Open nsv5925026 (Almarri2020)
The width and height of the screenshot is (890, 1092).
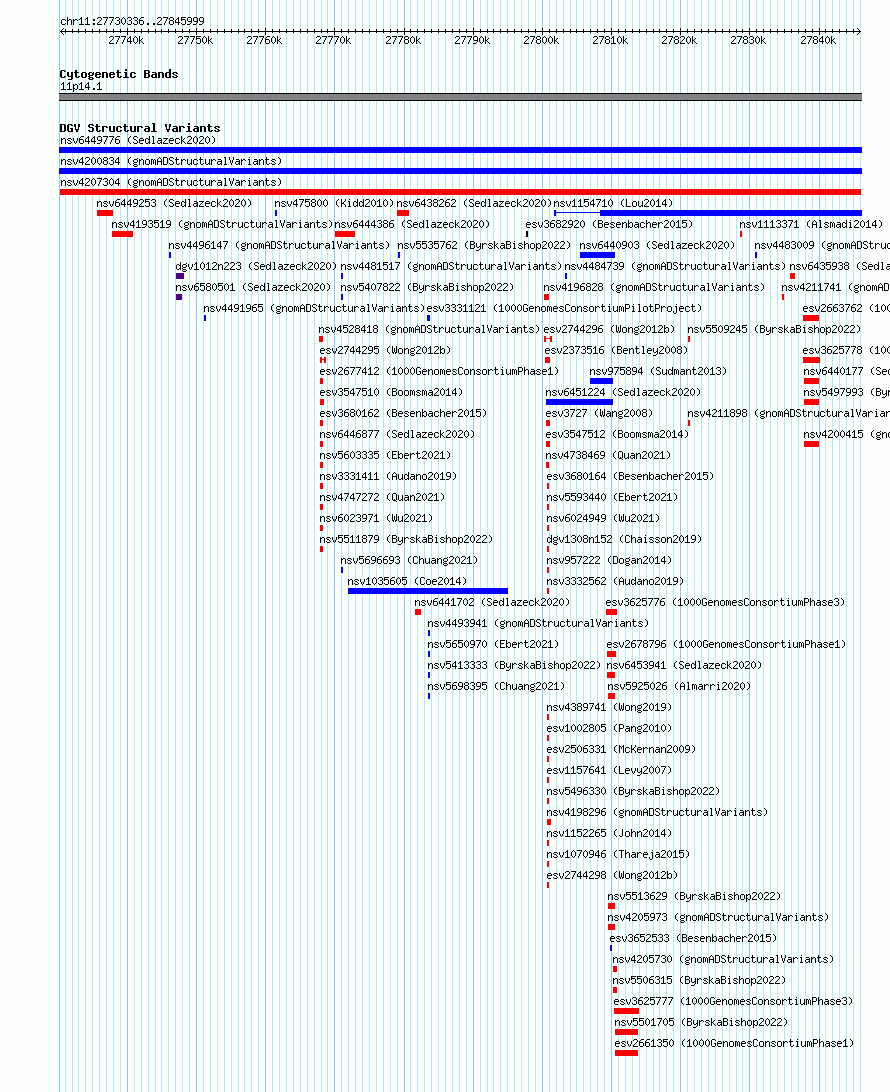pos(679,685)
